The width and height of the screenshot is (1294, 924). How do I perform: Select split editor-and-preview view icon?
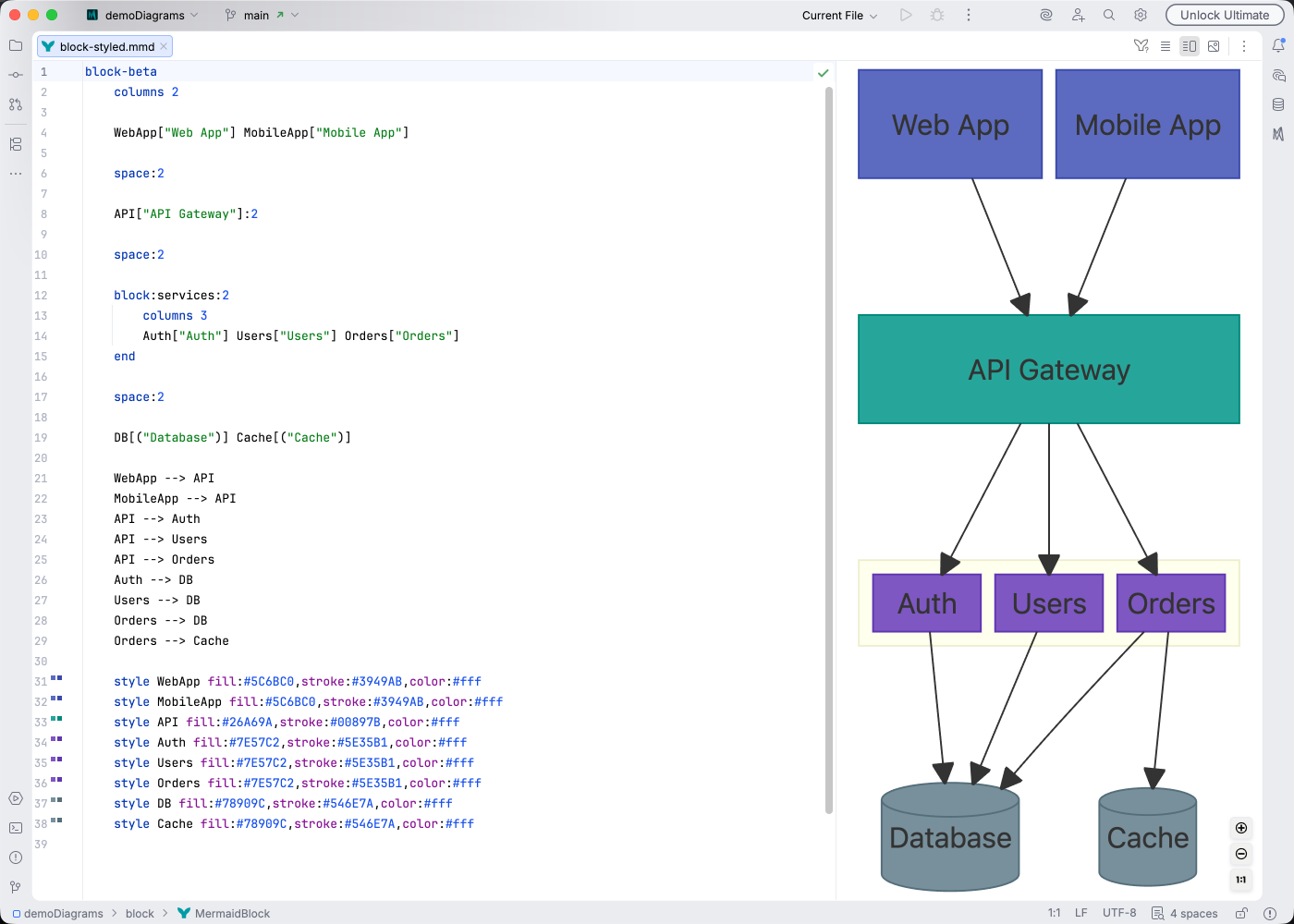click(1190, 45)
